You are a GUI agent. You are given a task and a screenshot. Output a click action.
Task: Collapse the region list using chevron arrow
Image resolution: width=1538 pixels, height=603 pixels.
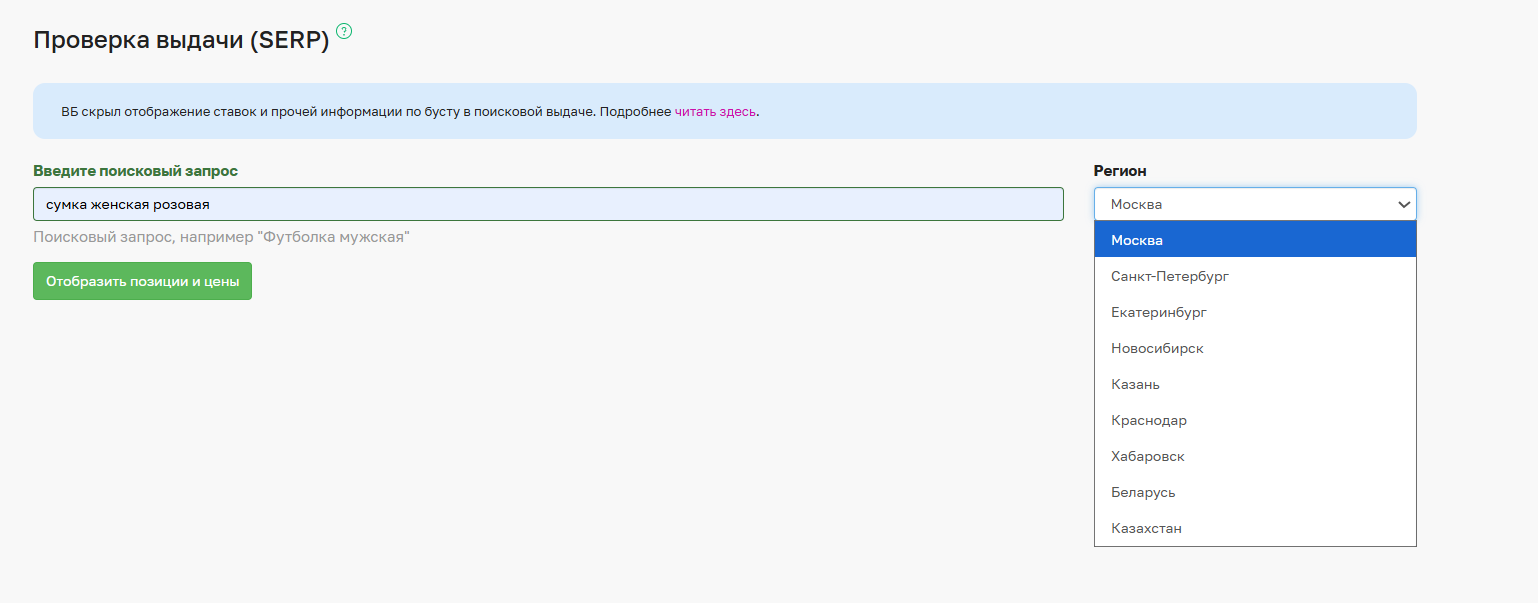(x=1404, y=204)
